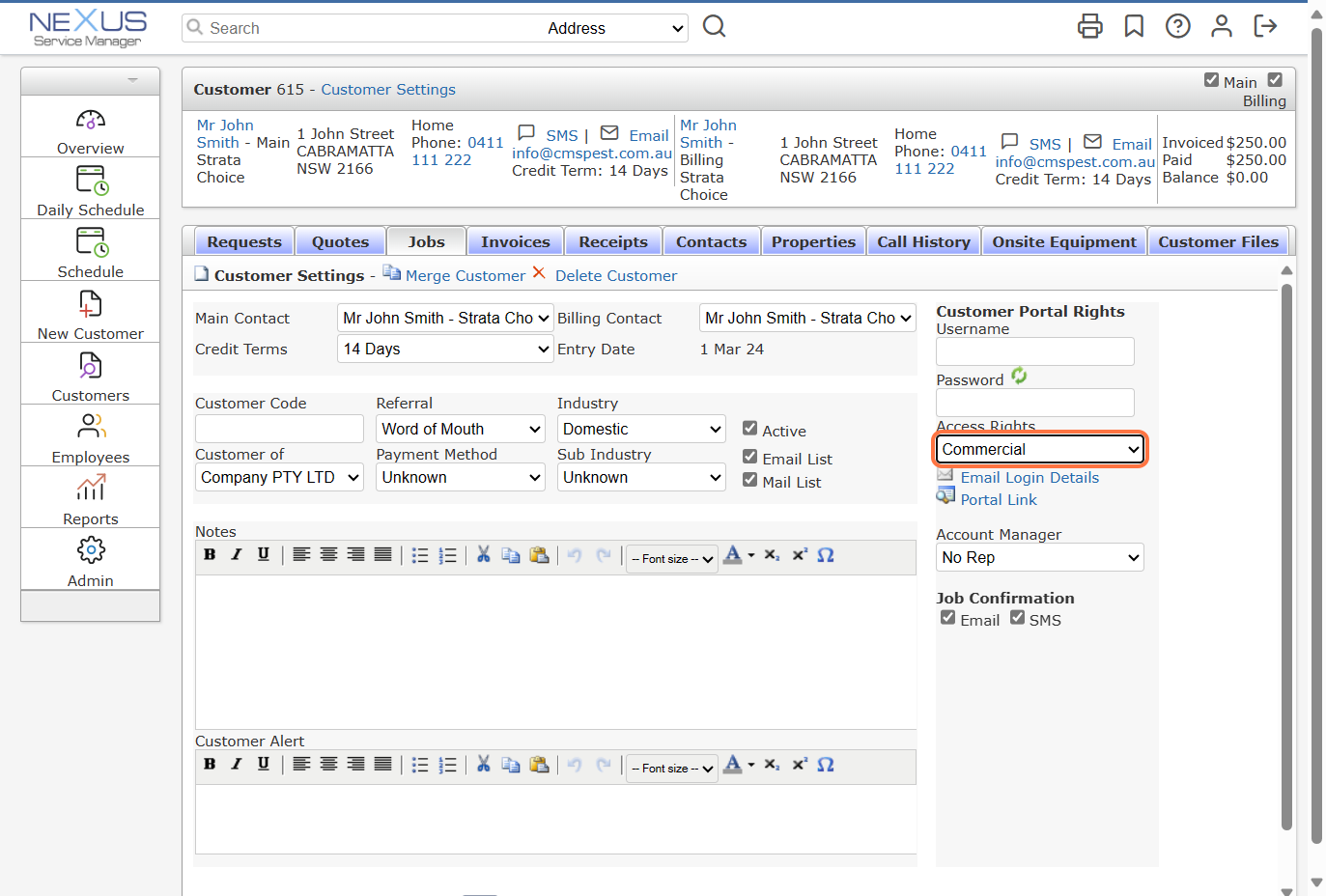This screenshot has height=896, width=1326.
Task: Switch to the Onsite Equipment tab
Action: [x=1064, y=241]
